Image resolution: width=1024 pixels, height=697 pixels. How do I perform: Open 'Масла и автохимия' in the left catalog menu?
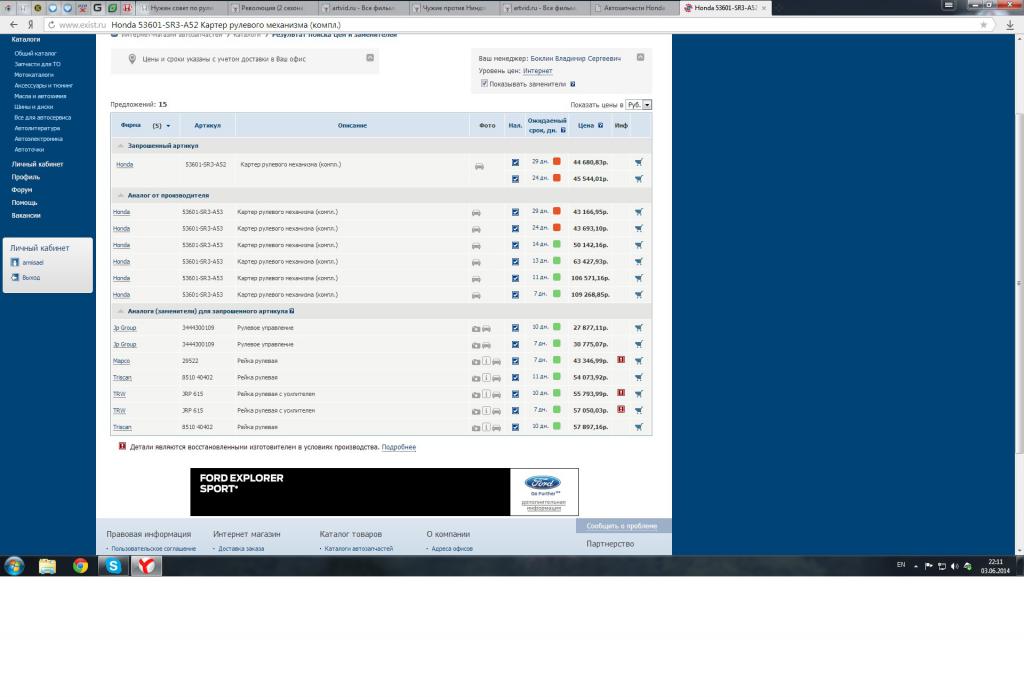[x=38, y=97]
